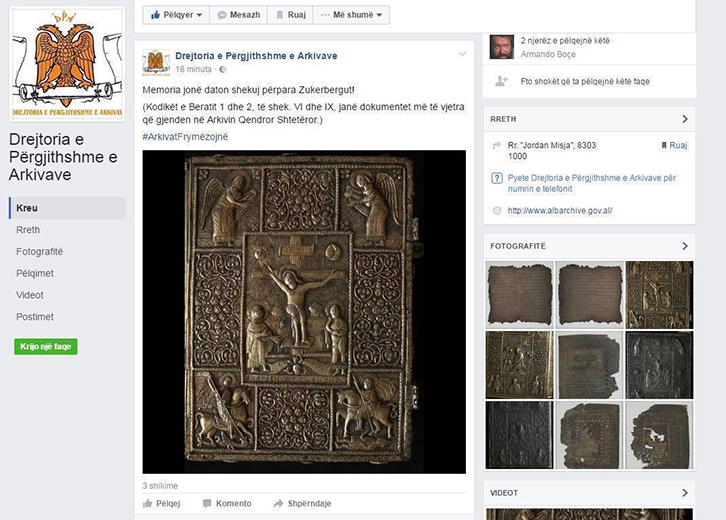Open the top-right crucifixion cover thumbnail
The image size is (726, 520).
(x=659, y=294)
